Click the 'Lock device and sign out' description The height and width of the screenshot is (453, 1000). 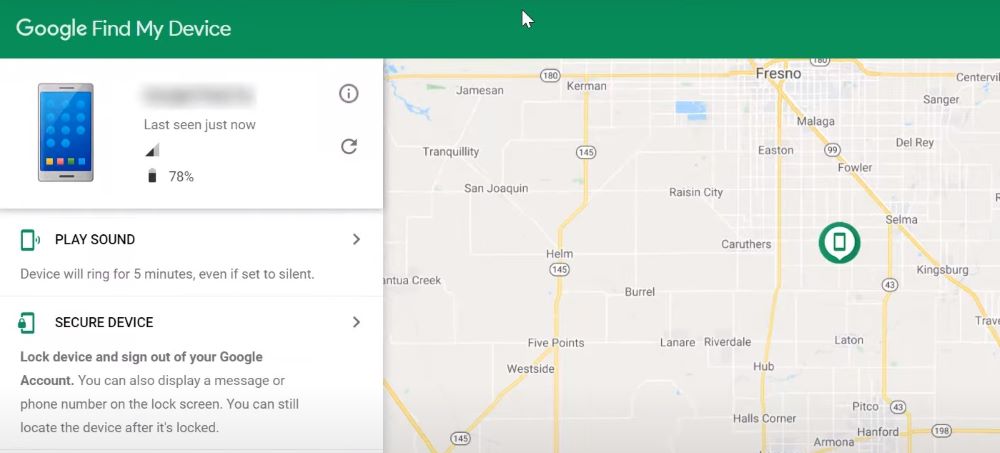tap(159, 392)
